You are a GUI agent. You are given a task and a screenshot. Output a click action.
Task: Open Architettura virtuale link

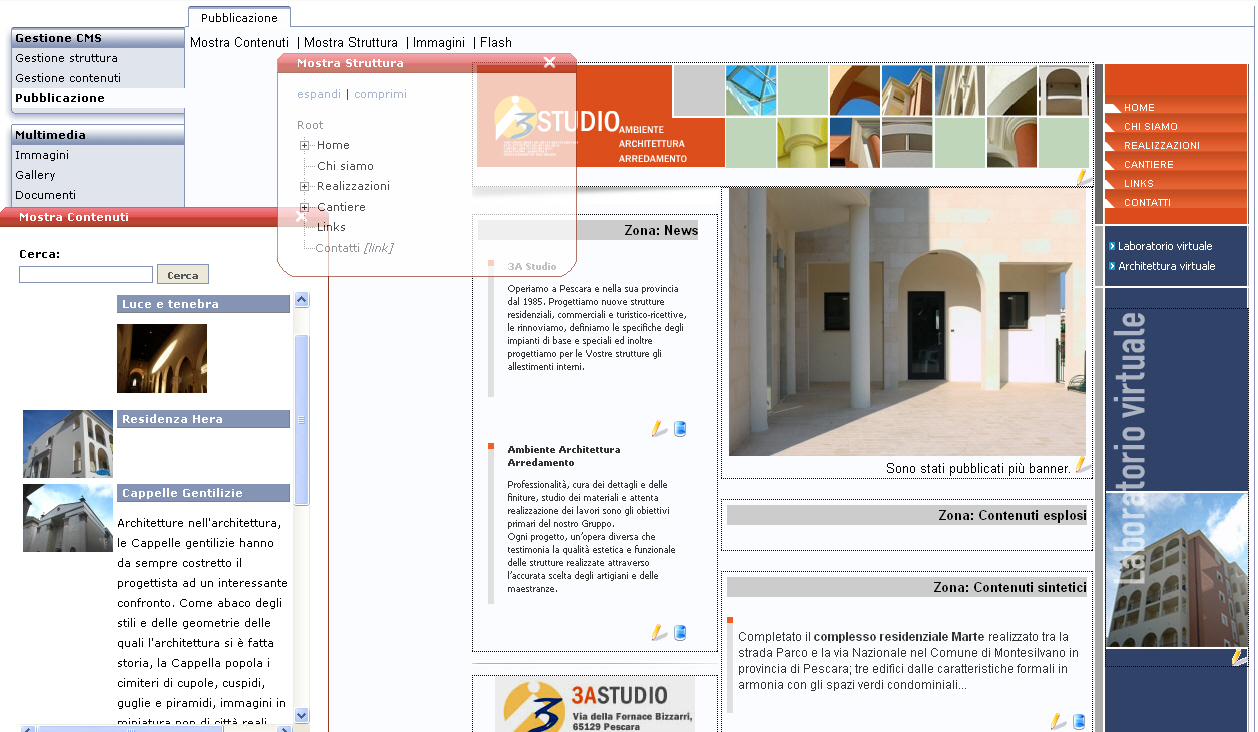click(x=1166, y=266)
